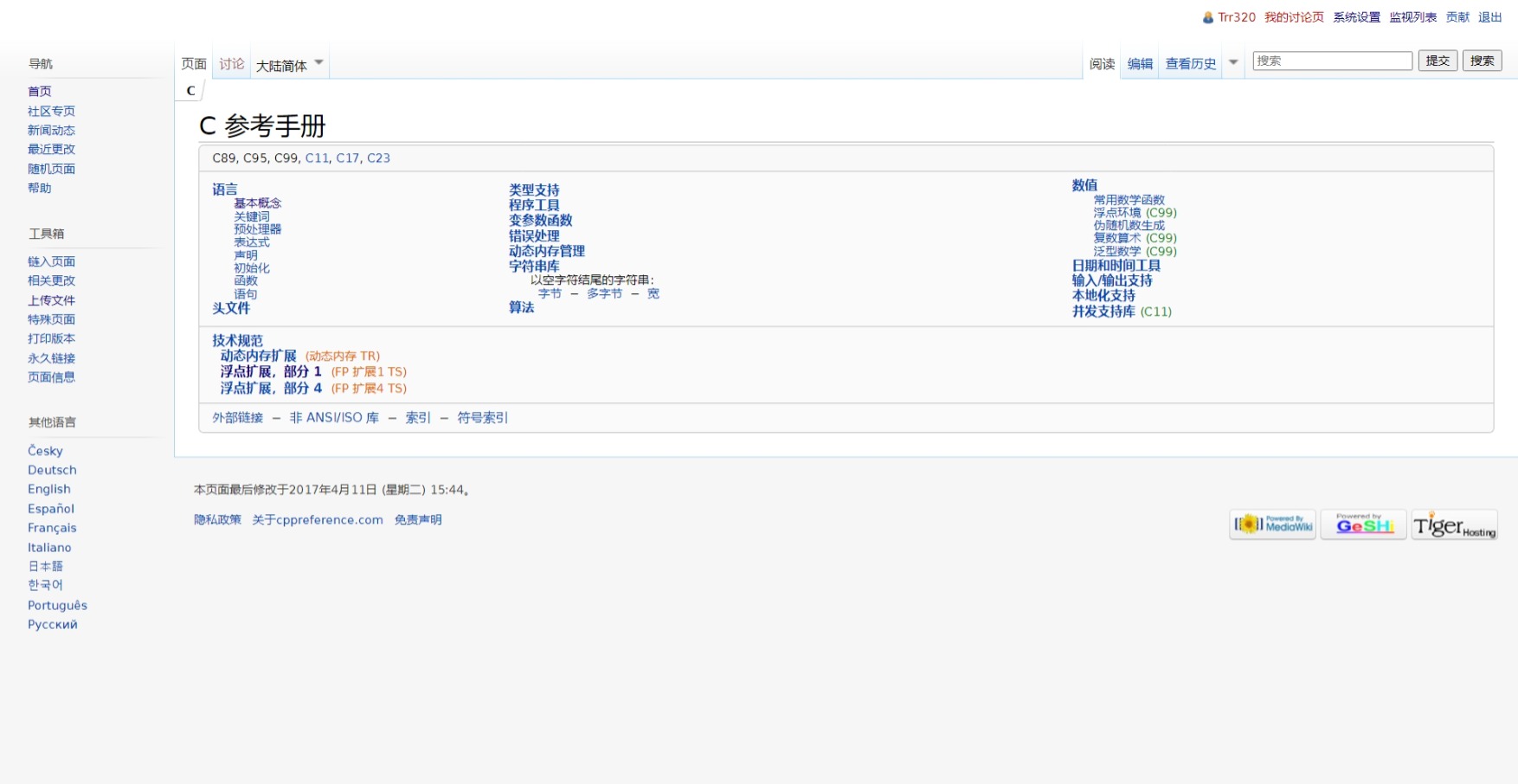The width and height of the screenshot is (1518, 784).
Task: Expand the variant selector arrow near 大陆简体
Action: pyautogui.click(x=318, y=61)
